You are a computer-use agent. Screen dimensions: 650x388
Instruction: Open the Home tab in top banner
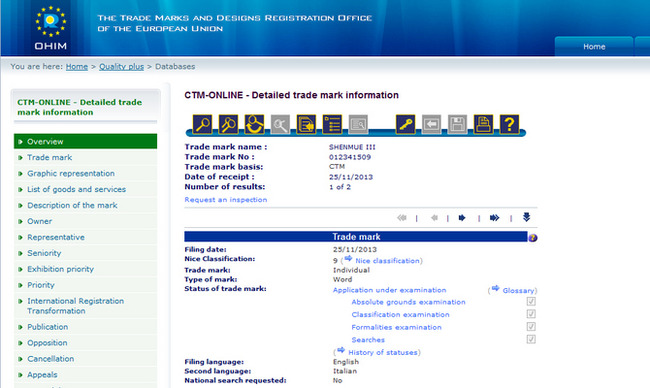594,46
